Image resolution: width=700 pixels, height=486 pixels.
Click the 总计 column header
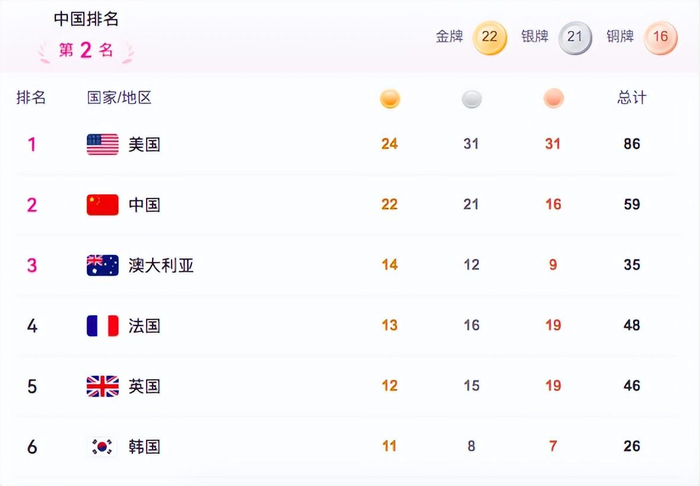pos(631,98)
